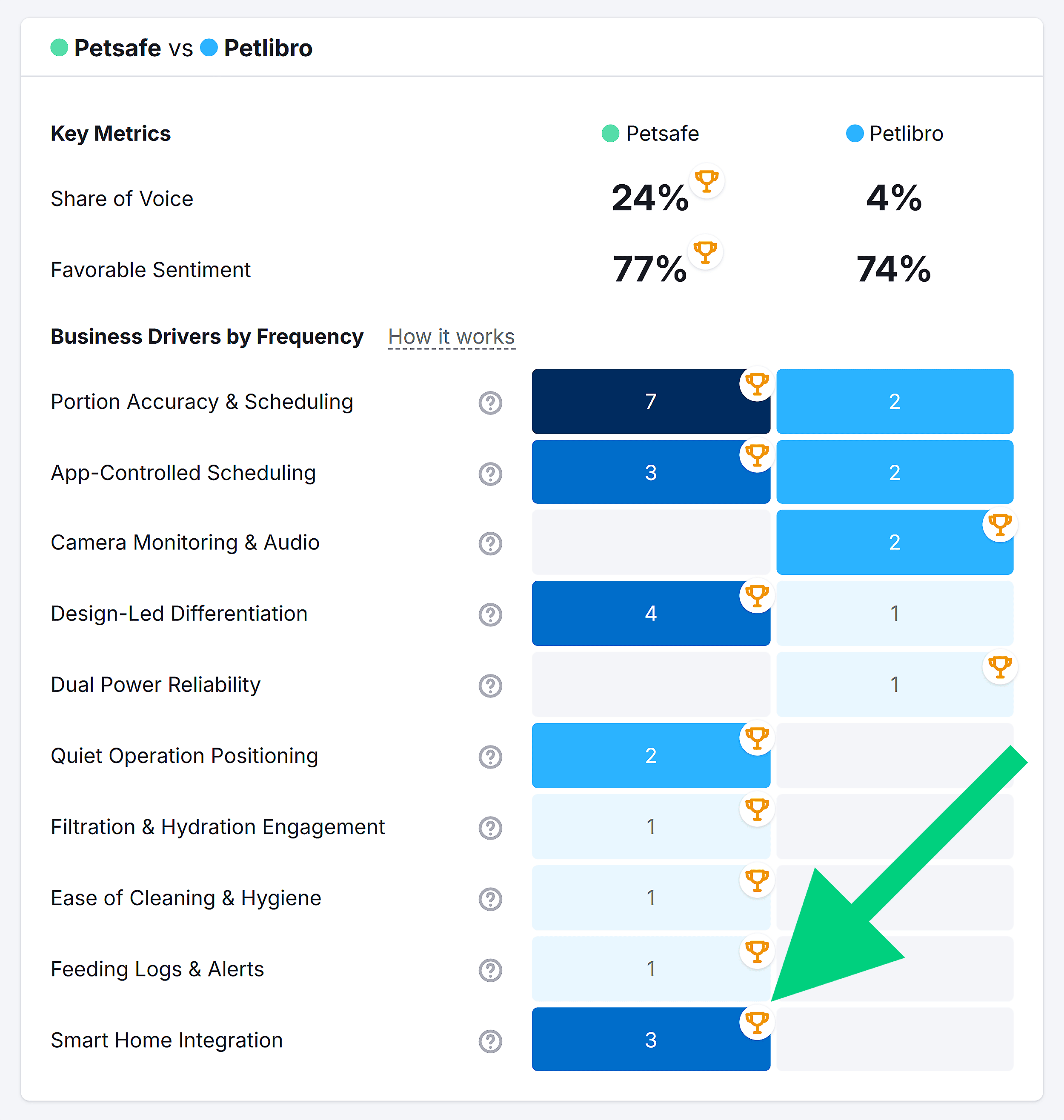Click the trophy on Portion Accuracy & Scheduling bar
Viewport: 1064px width, 1120px height.
coord(757,384)
